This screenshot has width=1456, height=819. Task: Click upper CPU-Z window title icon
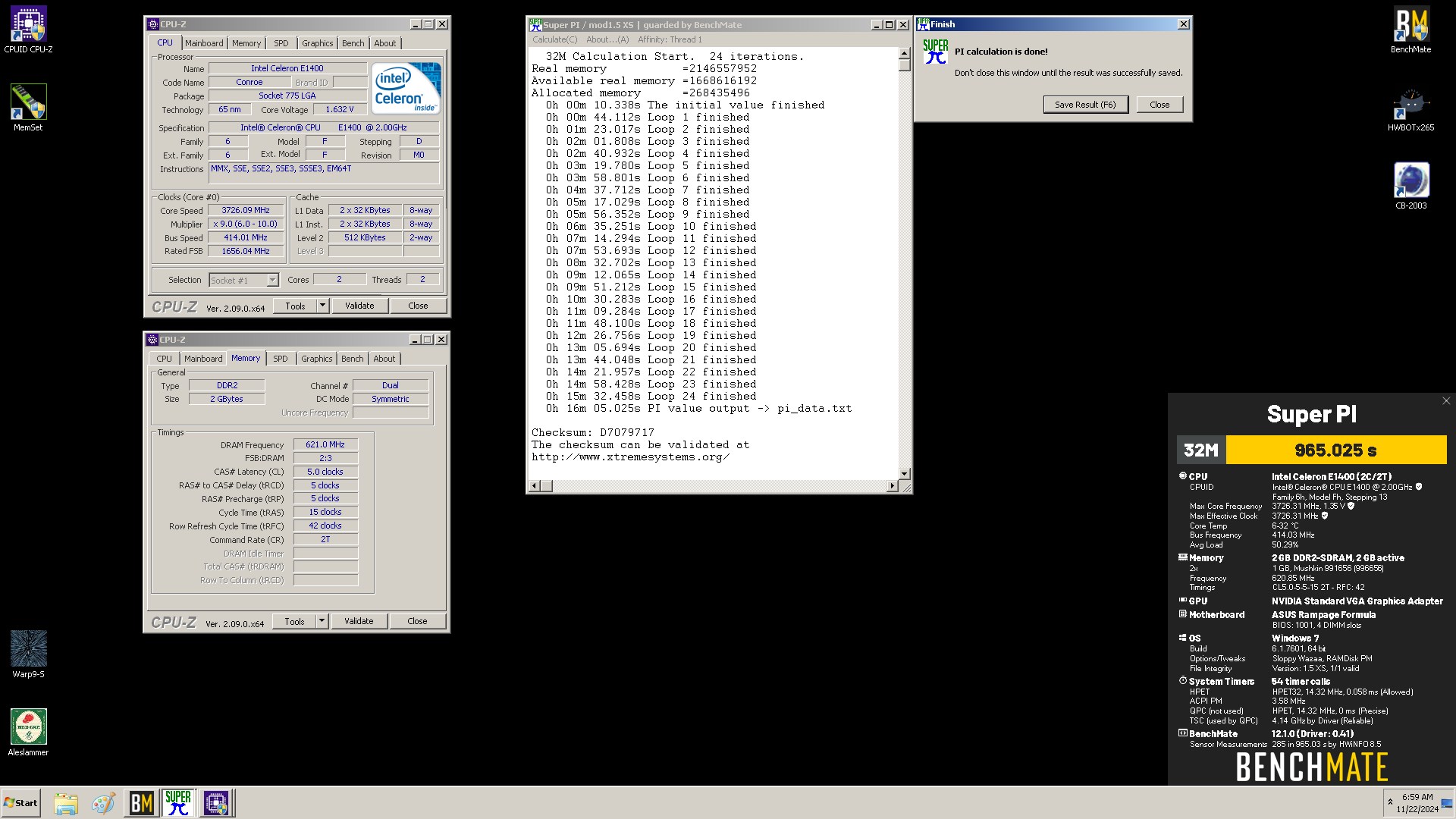click(152, 24)
